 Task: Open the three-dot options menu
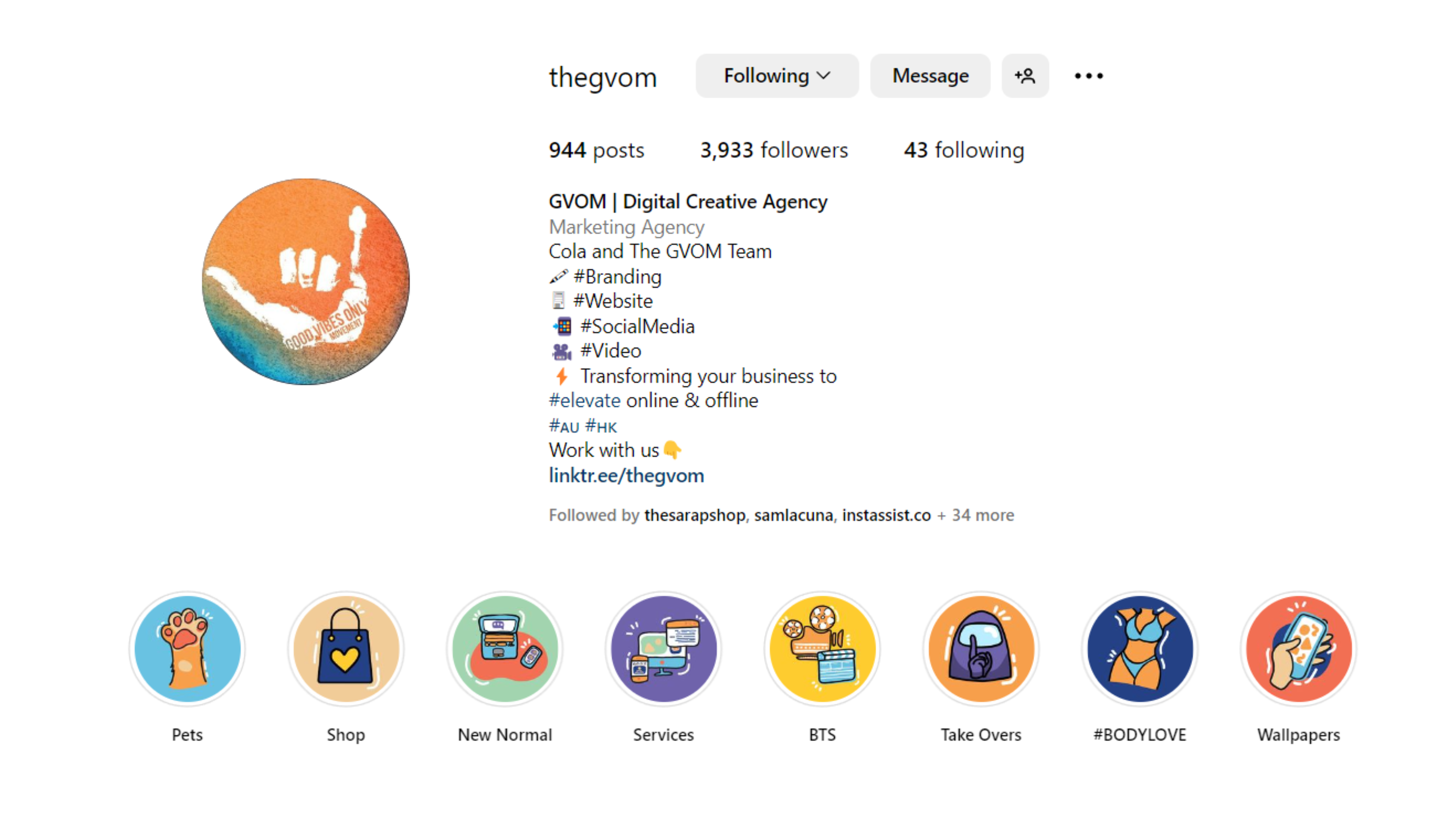(1089, 76)
